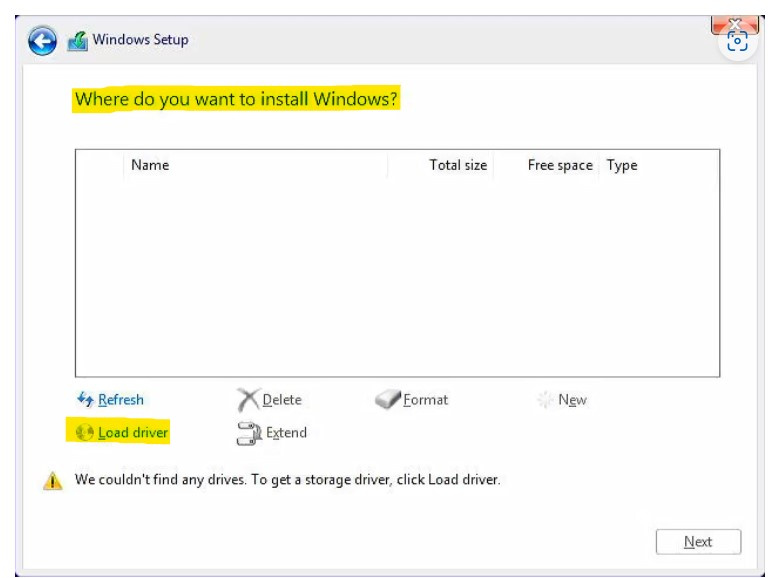Refresh the drive list
This screenshot has height=578, width=770.
(121, 400)
